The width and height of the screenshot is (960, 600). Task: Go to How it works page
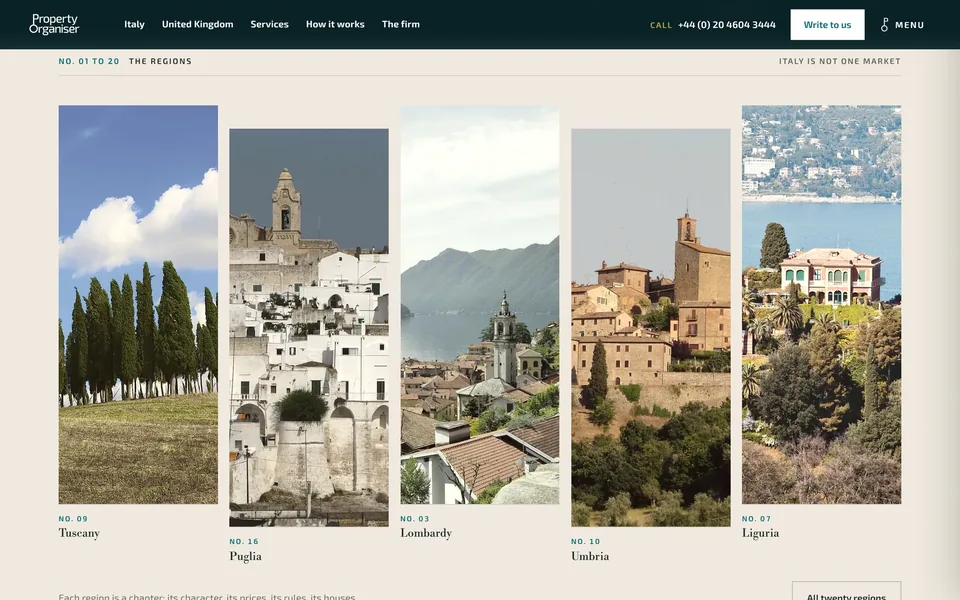click(x=335, y=24)
